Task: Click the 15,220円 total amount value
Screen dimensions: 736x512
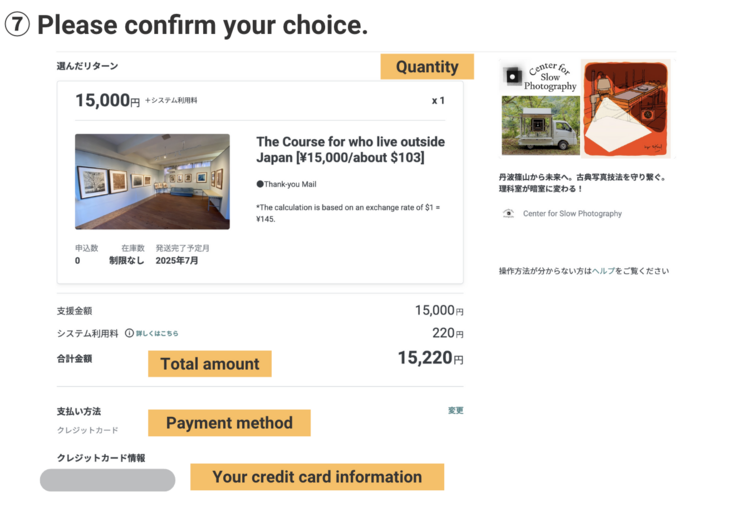Action: [x=430, y=358]
